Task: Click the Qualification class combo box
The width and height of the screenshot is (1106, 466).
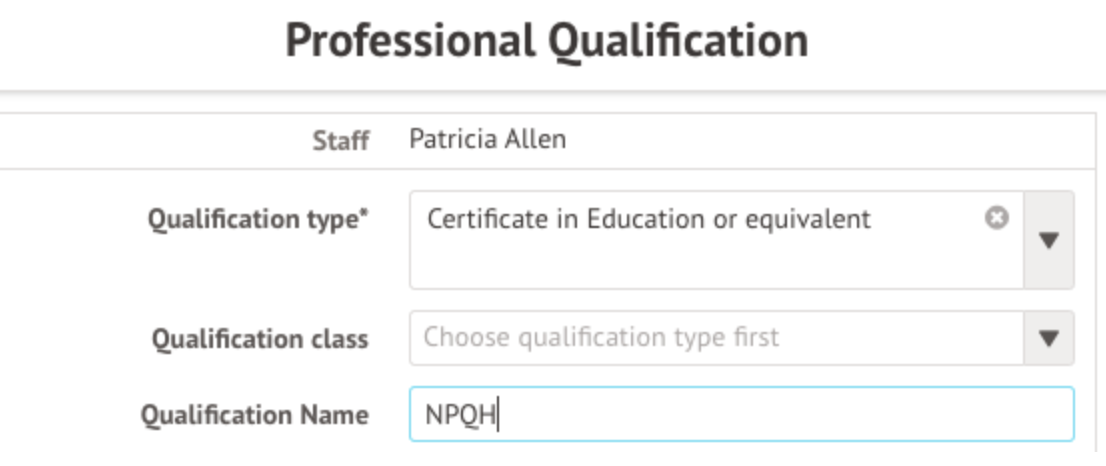Action: point(715,338)
